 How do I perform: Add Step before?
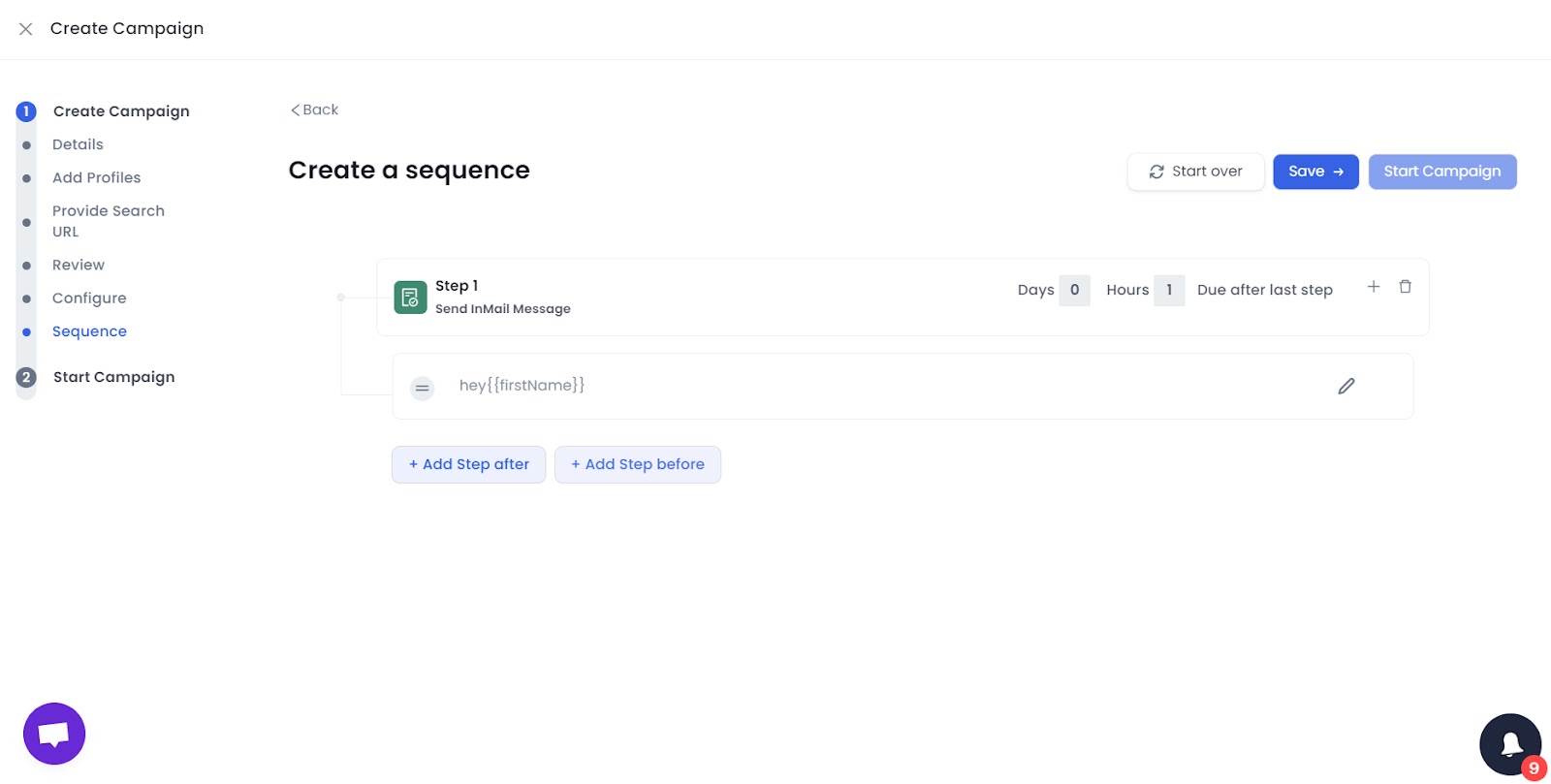[638, 464]
